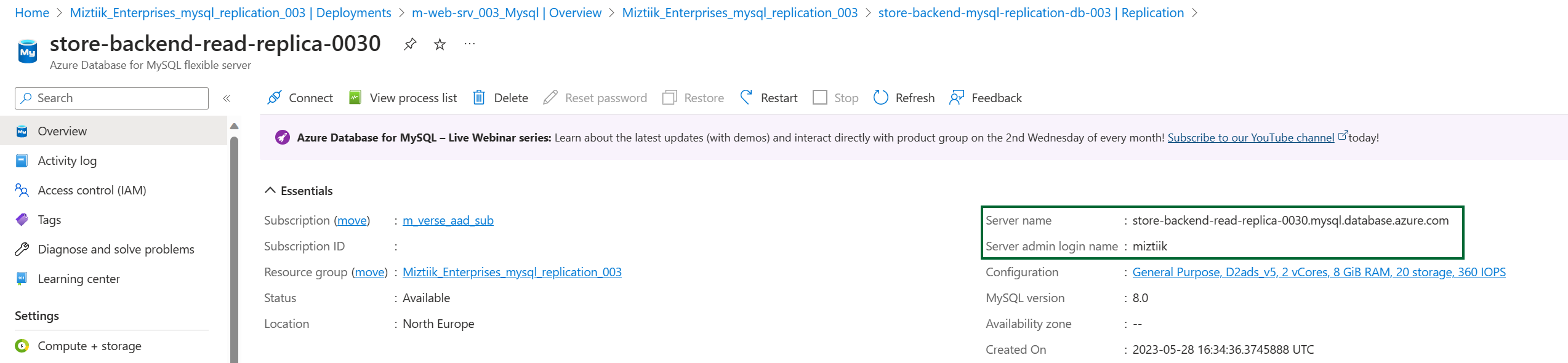Select the store-backend-read-replica-0030 page title
The image size is (1568, 363).
(215, 44)
